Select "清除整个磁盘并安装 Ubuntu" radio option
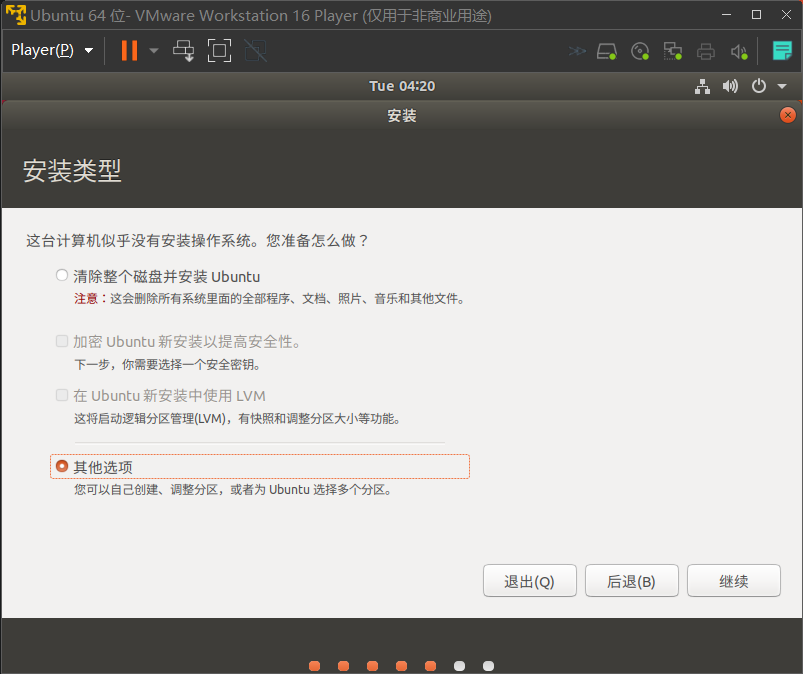Image resolution: width=803 pixels, height=674 pixels. 63,276
